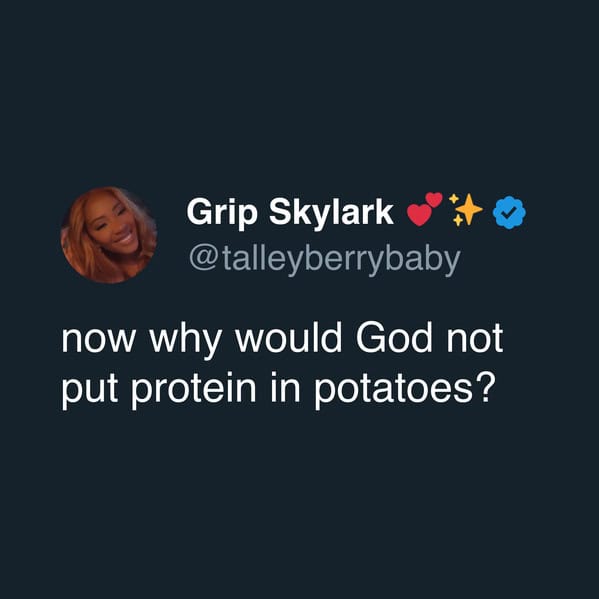This screenshot has height=599, width=599.
Task: Click the yellow sparkles emoji
Action: pos(466,210)
